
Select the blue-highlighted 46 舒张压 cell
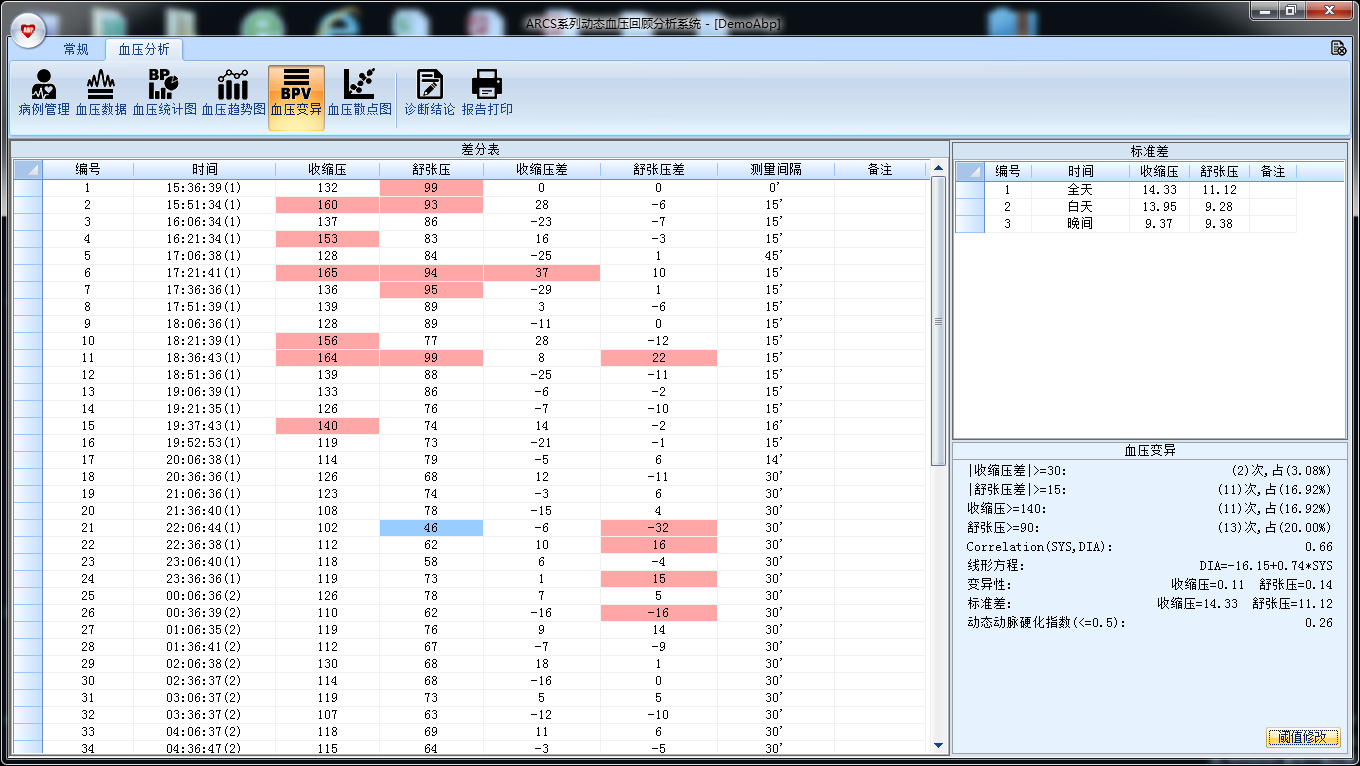pyautogui.click(x=431, y=528)
